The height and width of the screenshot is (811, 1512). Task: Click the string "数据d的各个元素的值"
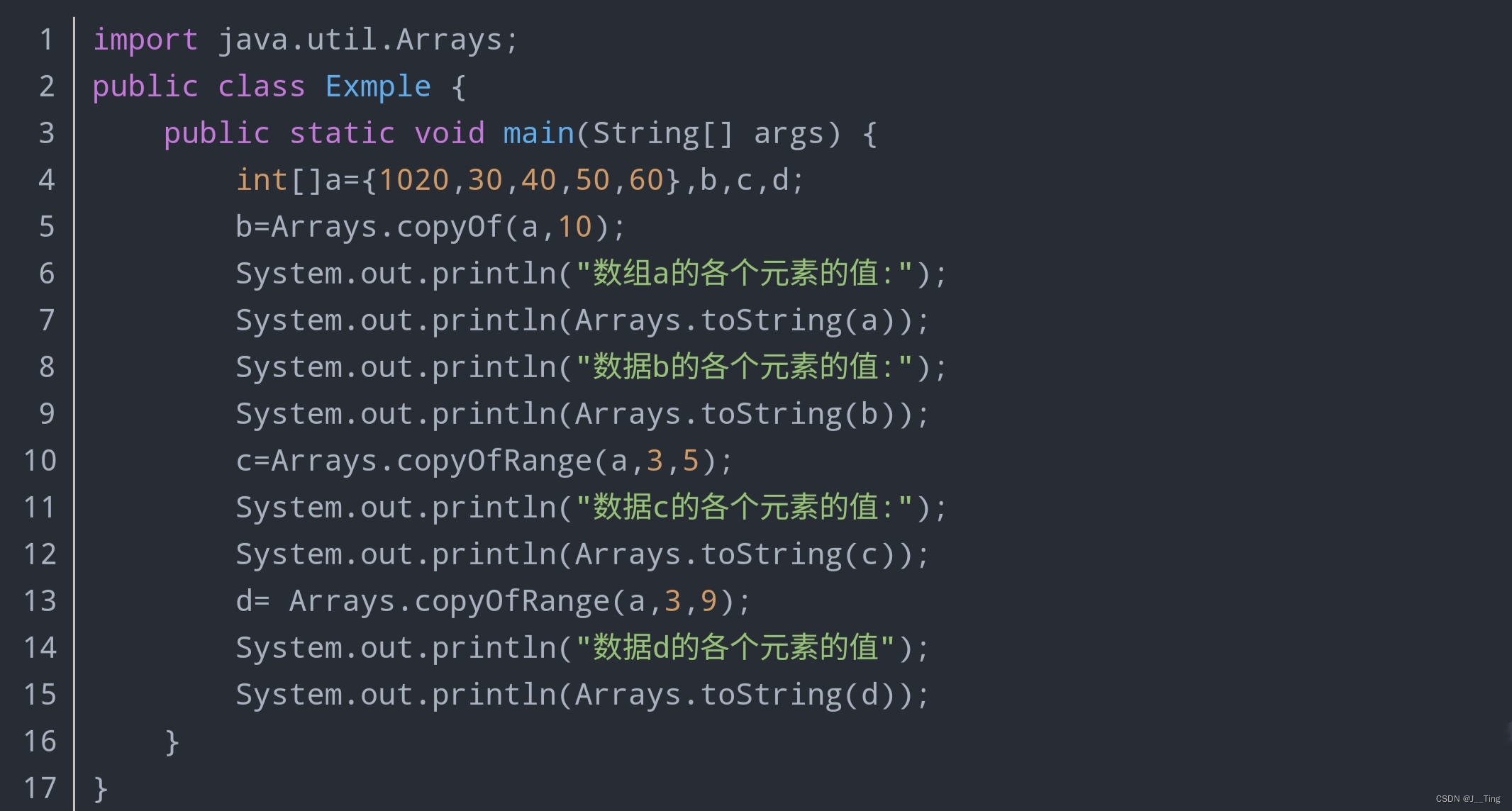tap(735, 648)
